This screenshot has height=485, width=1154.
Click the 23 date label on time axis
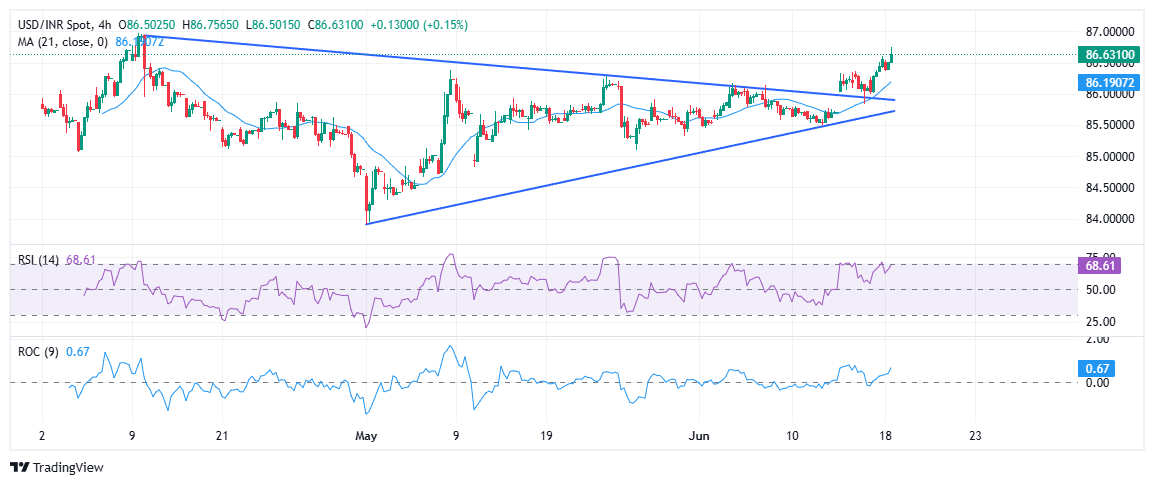point(974,435)
